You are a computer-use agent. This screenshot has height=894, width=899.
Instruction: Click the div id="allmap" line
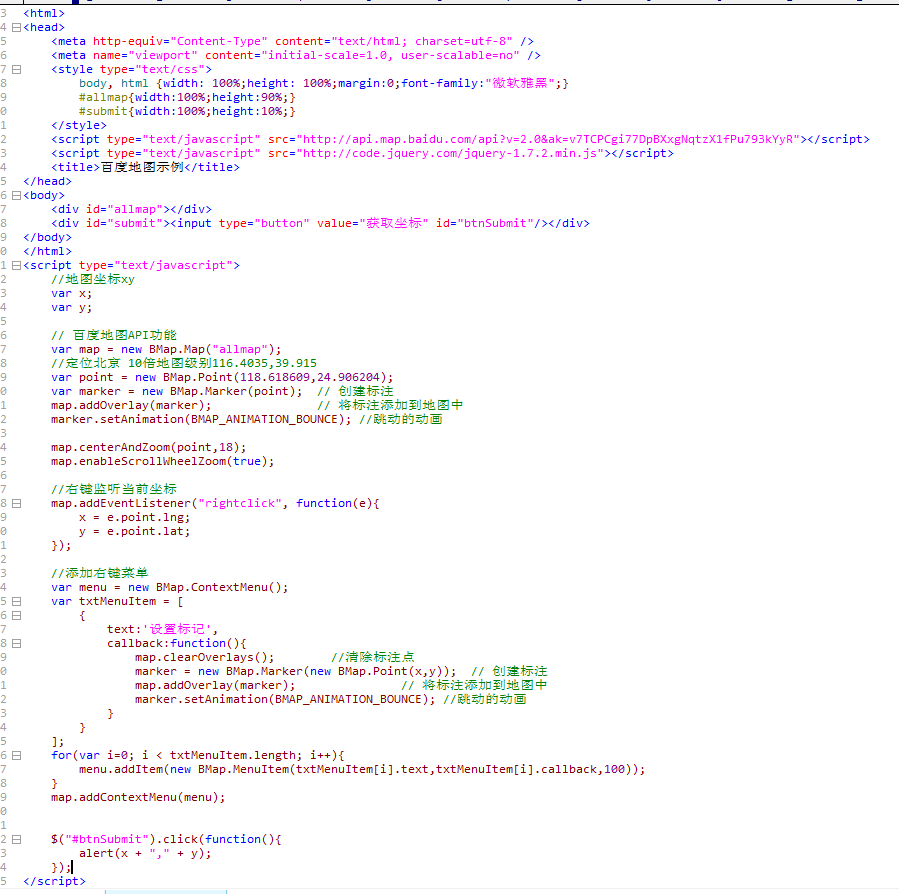pyautogui.click(x=131, y=209)
